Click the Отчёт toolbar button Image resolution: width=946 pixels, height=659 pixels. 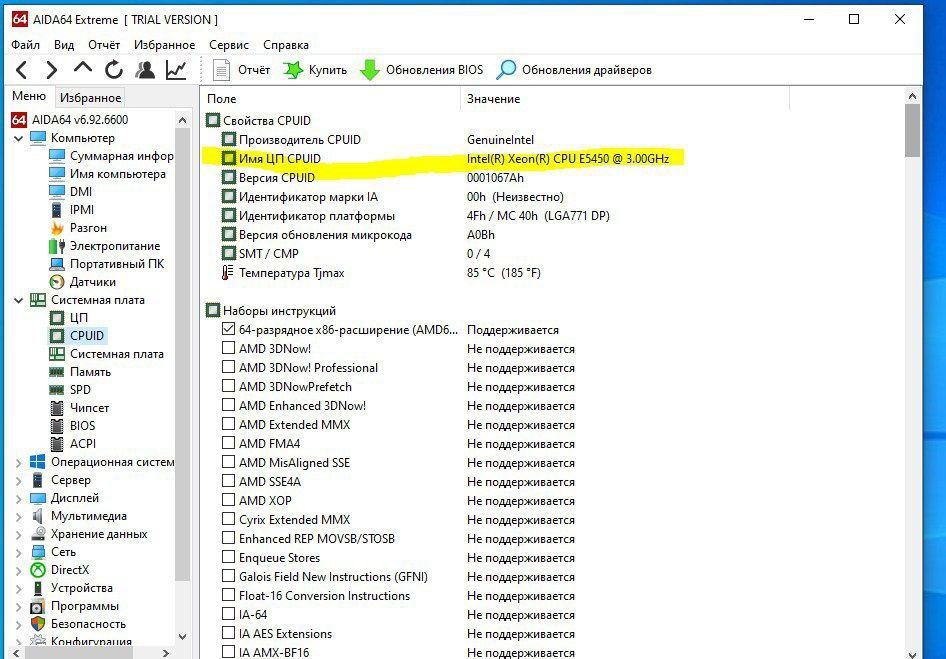coord(241,70)
